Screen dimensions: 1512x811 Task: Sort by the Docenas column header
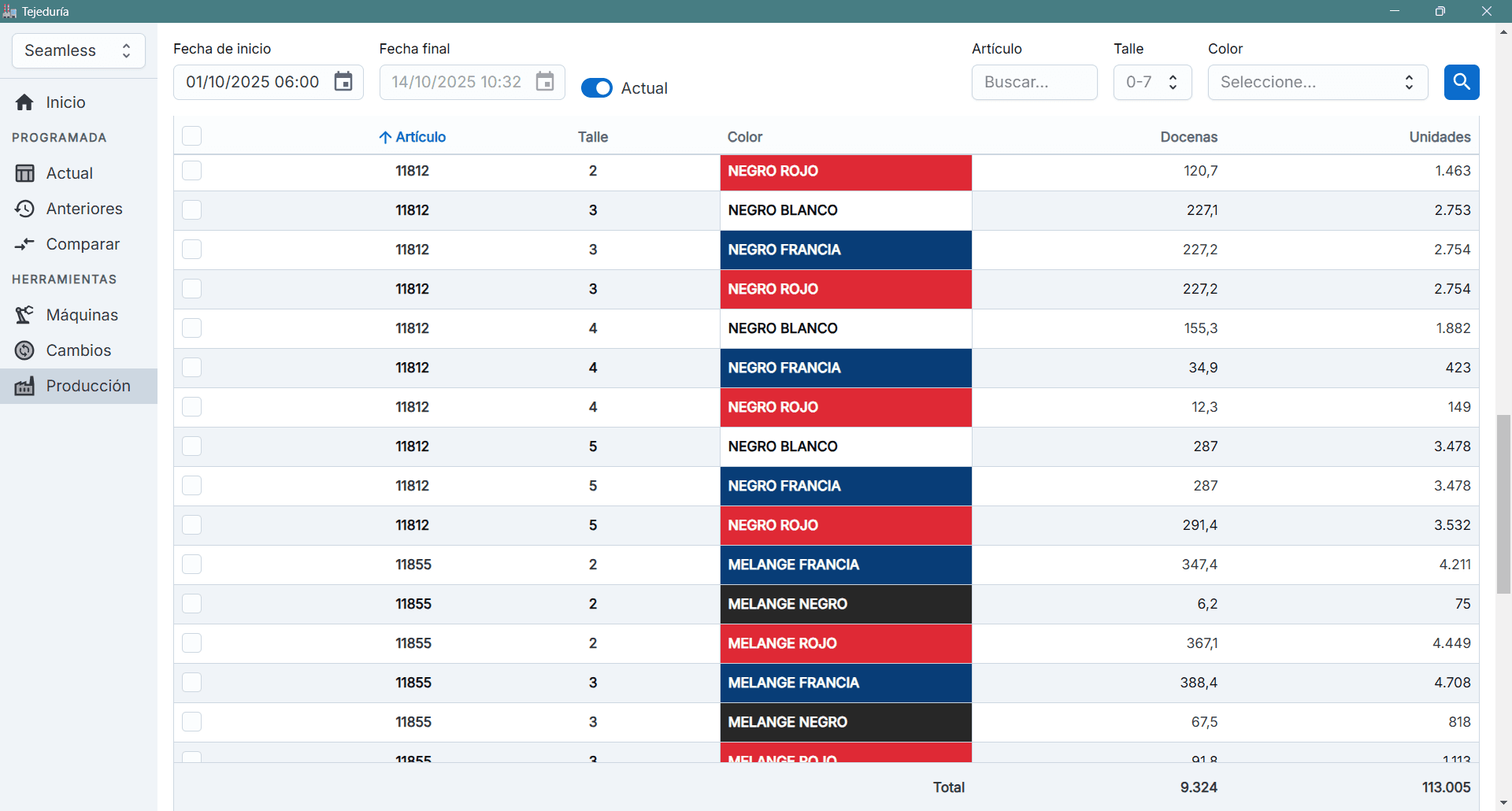pos(1188,137)
